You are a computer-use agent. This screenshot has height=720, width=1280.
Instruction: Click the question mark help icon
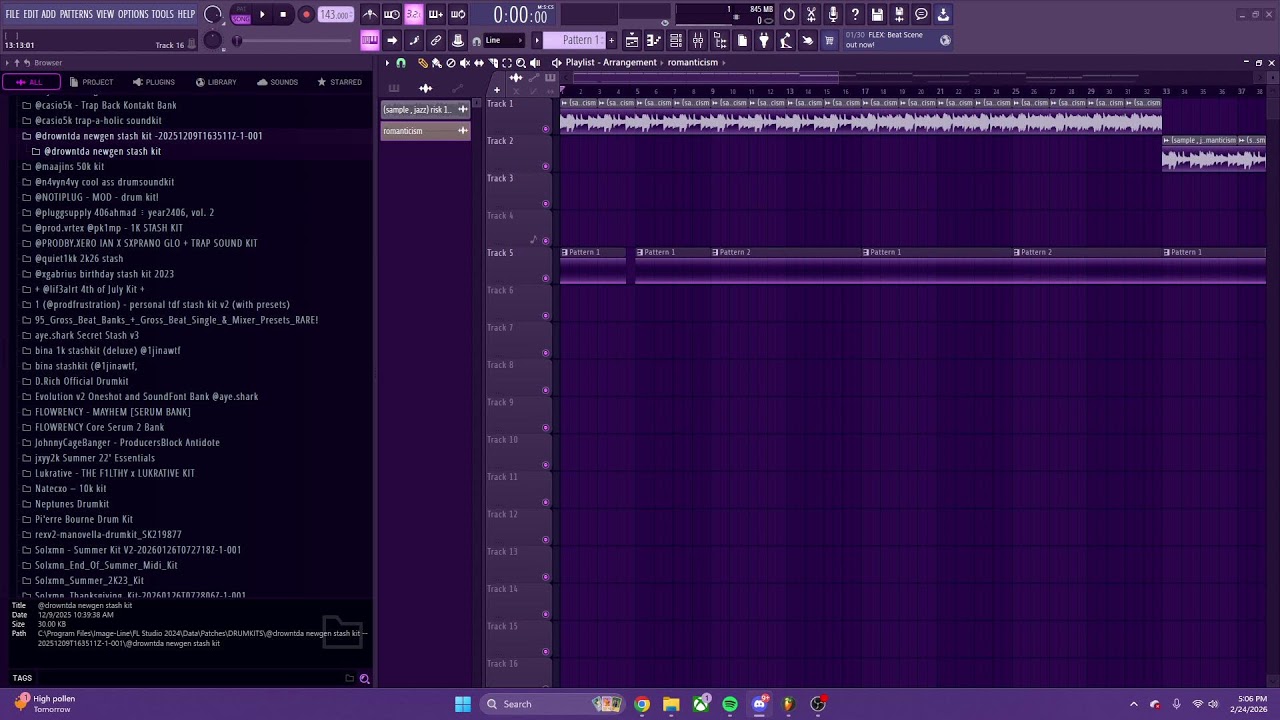(855, 15)
